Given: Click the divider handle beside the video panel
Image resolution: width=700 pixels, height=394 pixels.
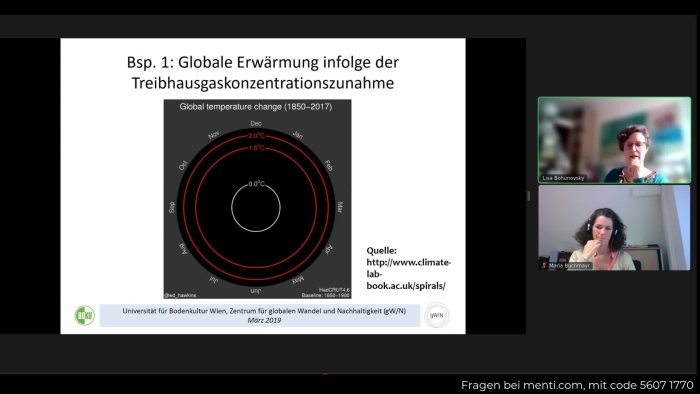Looking at the screenshot, I should [529, 195].
